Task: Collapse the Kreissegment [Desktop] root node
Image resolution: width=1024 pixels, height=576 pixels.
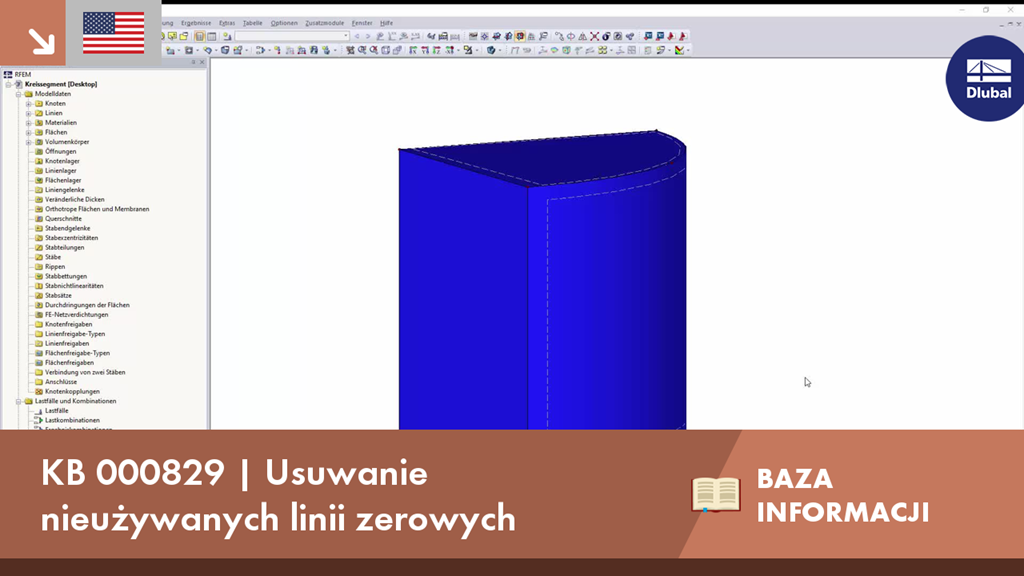Action: point(8,84)
